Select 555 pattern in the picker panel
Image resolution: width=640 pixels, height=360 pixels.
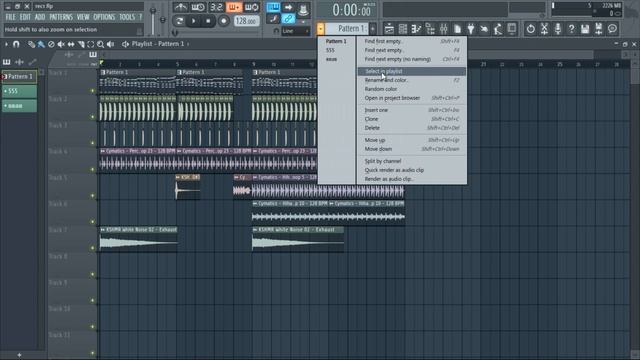[19, 91]
